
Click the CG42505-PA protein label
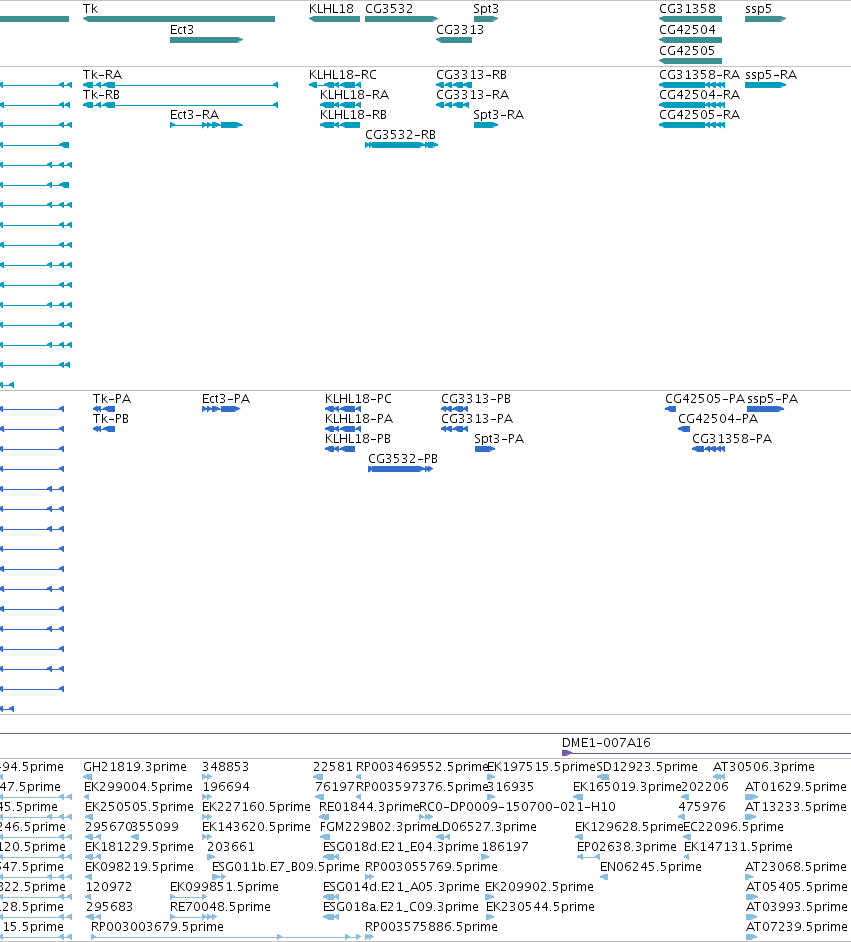coord(705,399)
